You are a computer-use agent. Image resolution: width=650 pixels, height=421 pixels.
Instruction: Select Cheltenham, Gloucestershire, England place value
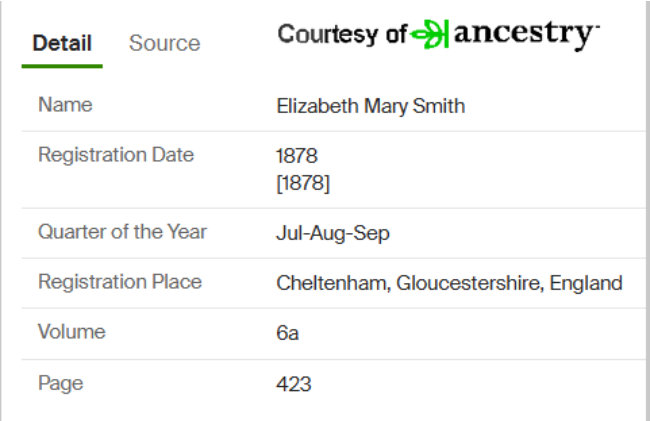(x=449, y=283)
